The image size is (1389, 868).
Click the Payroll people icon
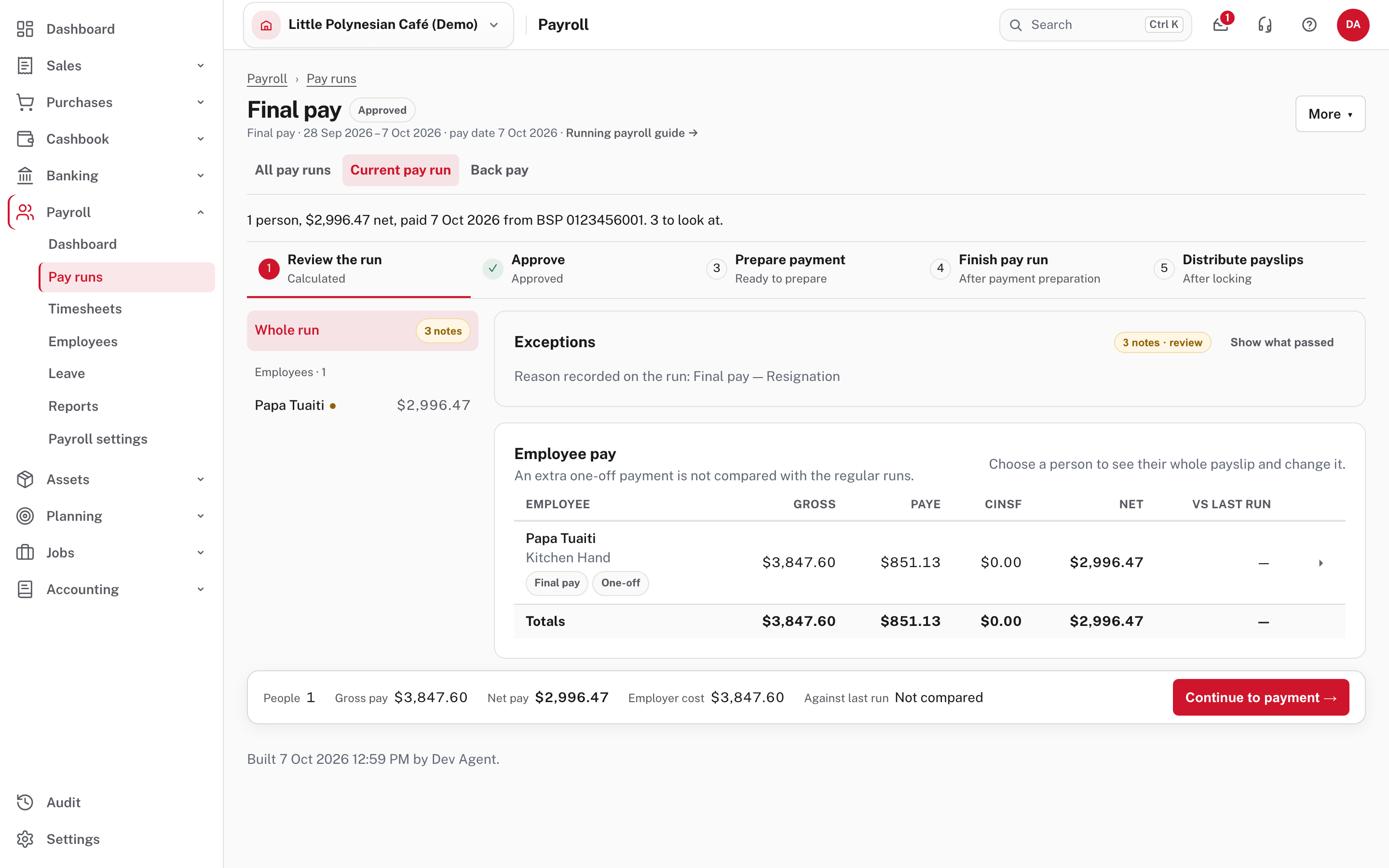click(25, 212)
